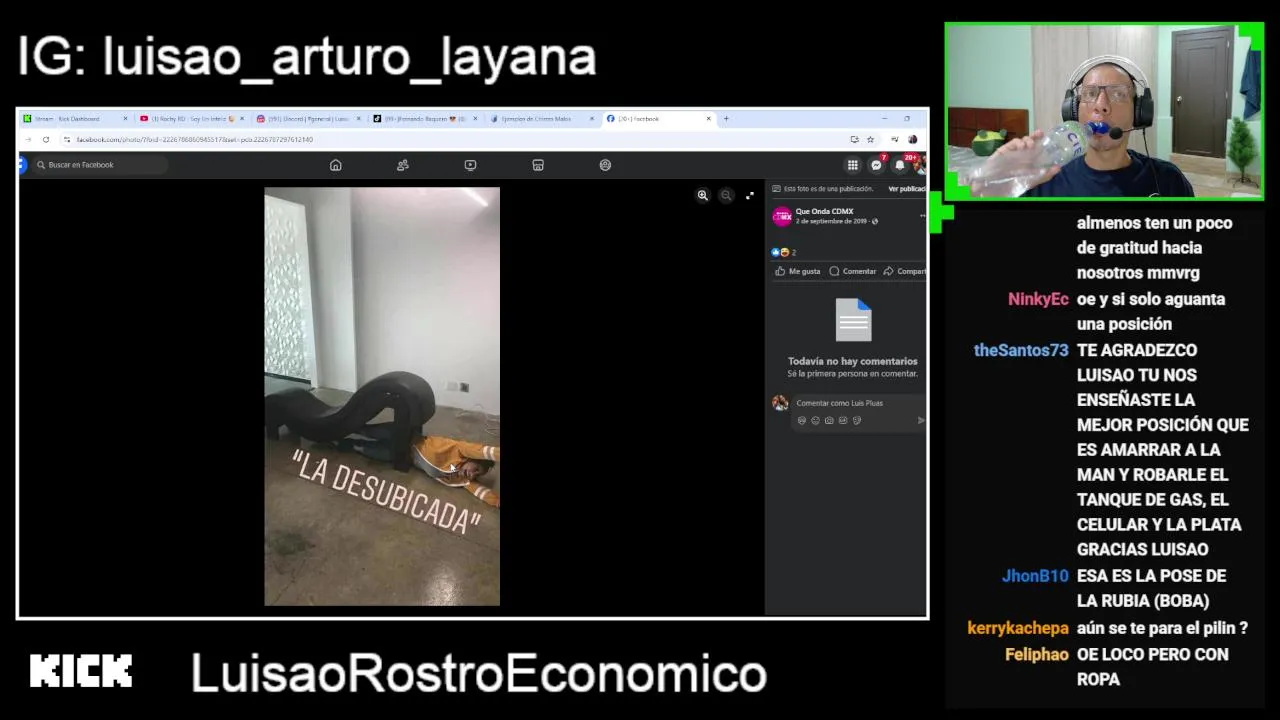Screen dimensions: 1280x720
Task: Add a sticker to the comment
Action: click(x=857, y=421)
